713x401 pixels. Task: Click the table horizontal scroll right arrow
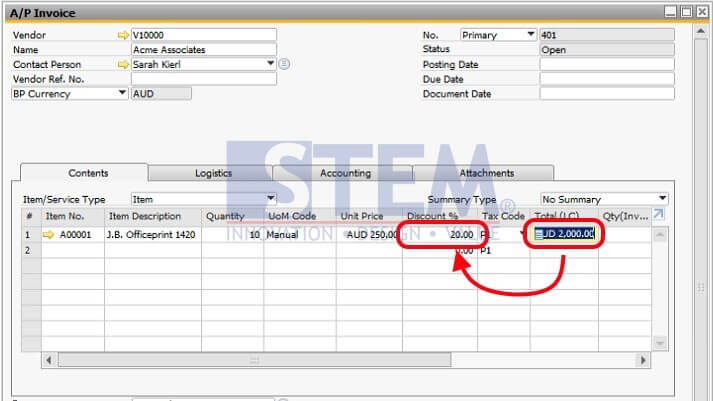(643, 360)
